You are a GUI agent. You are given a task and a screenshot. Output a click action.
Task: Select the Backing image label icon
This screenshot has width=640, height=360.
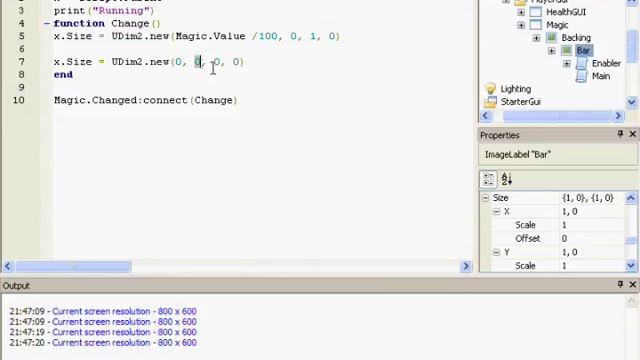551,38
